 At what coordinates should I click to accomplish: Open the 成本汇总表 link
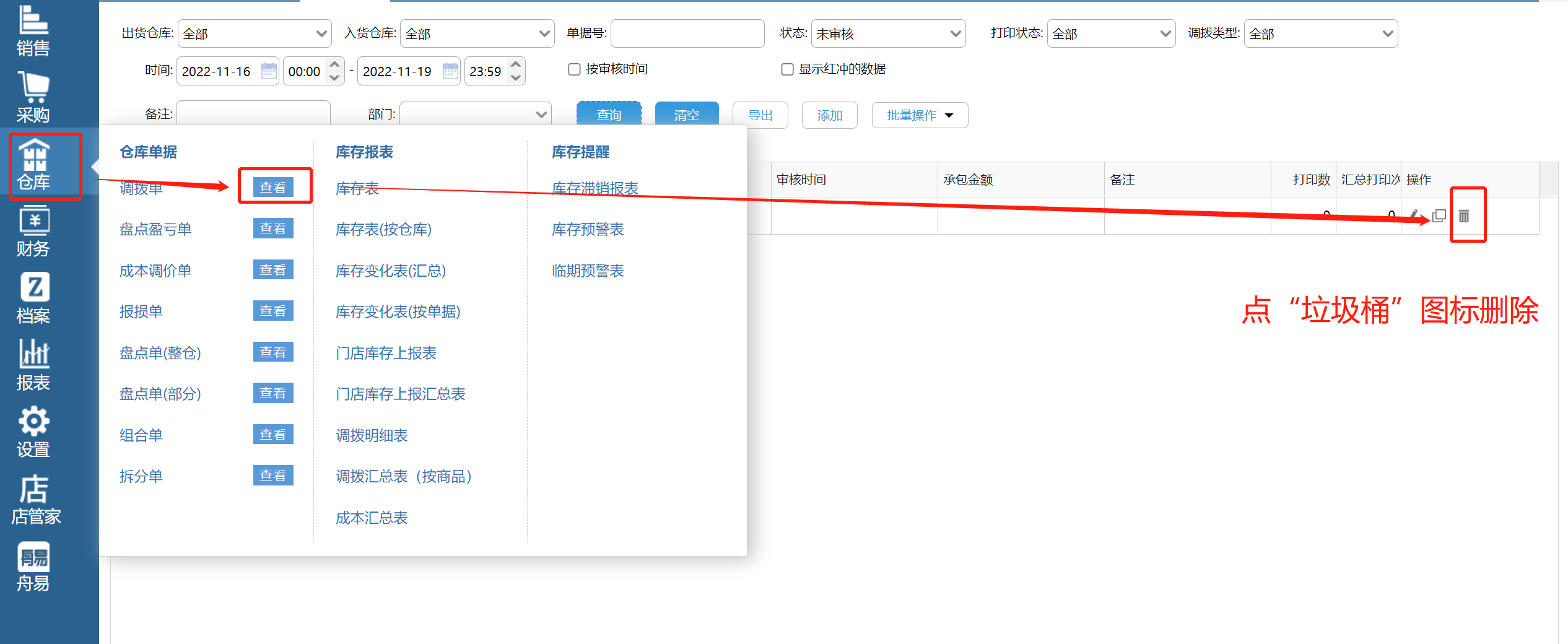[x=372, y=518]
